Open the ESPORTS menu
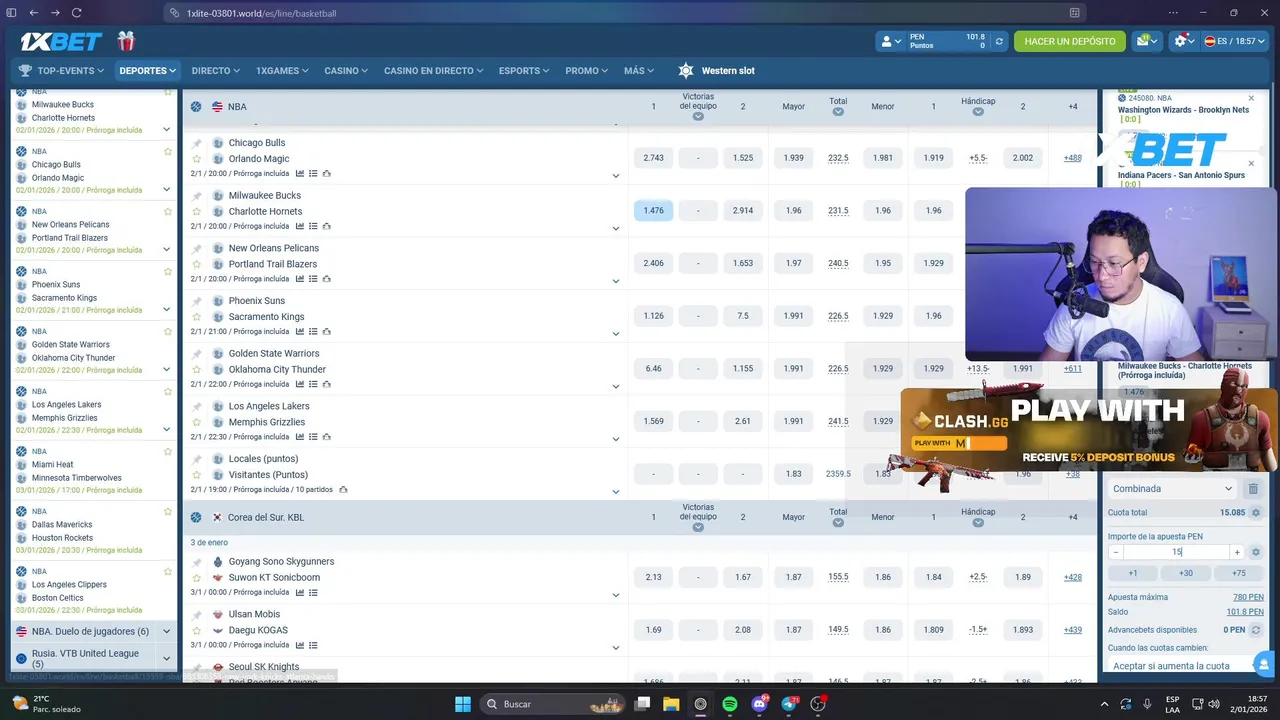This screenshot has width=1280, height=720. (x=525, y=71)
